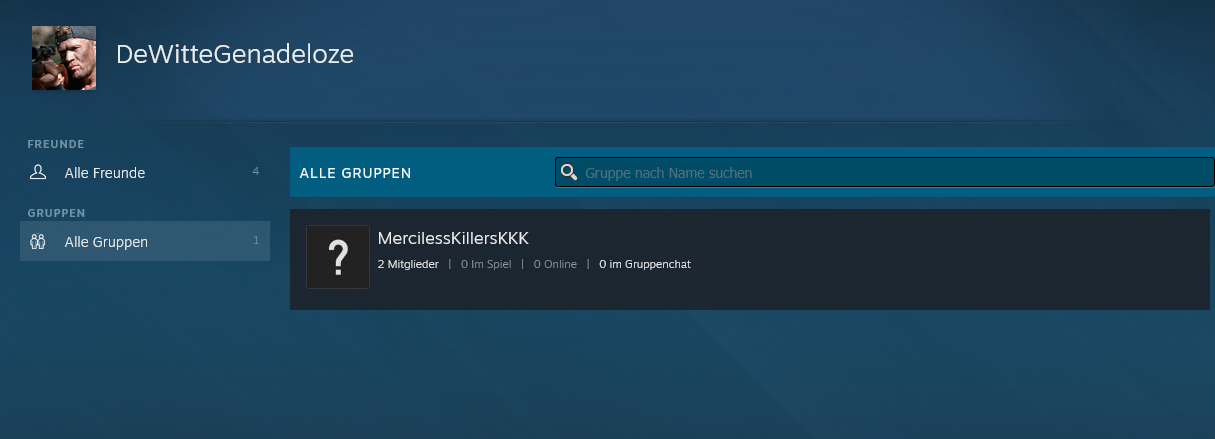
Task: Open the 0 im Gruppenchat link
Action: pyautogui.click(x=644, y=264)
